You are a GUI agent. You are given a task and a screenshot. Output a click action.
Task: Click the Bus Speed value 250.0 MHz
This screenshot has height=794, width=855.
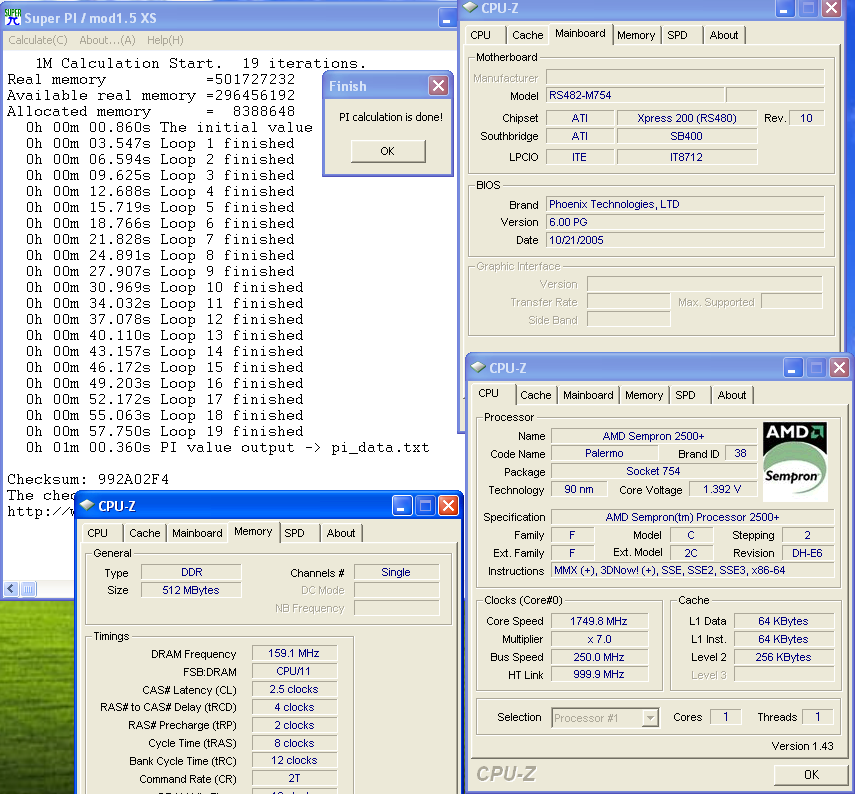[x=599, y=657]
